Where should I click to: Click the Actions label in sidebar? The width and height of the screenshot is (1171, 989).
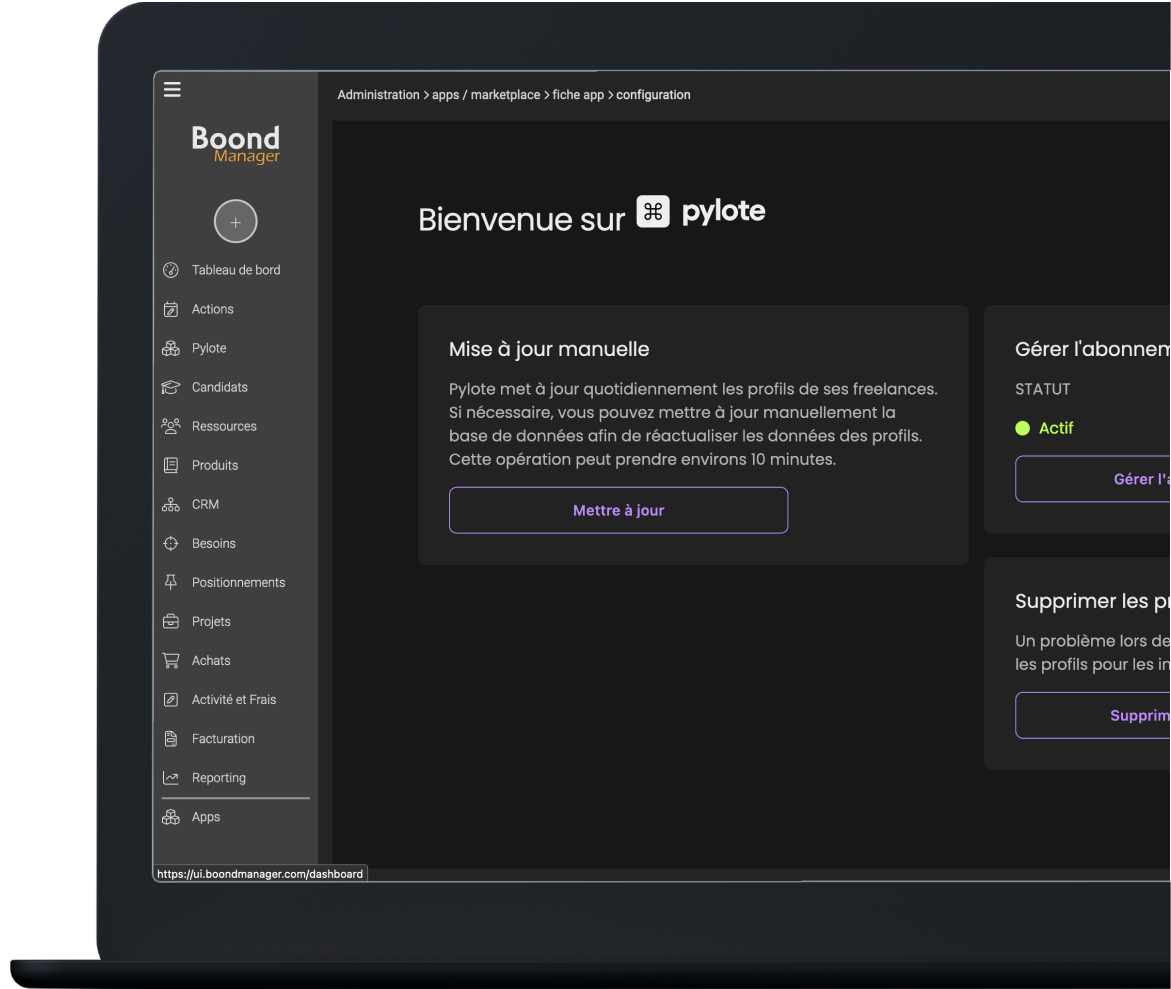[x=213, y=309]
